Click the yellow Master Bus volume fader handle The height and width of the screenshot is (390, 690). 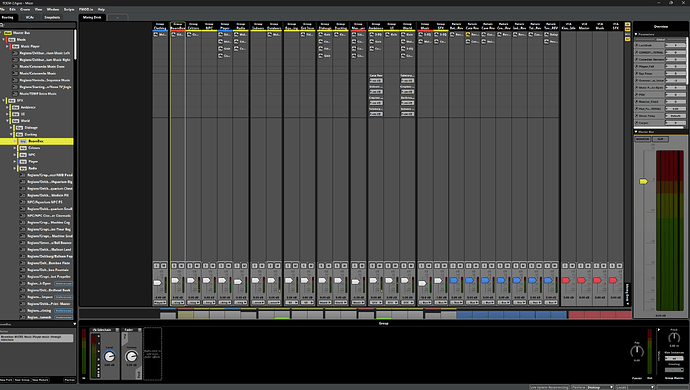(x=643, y=181)
